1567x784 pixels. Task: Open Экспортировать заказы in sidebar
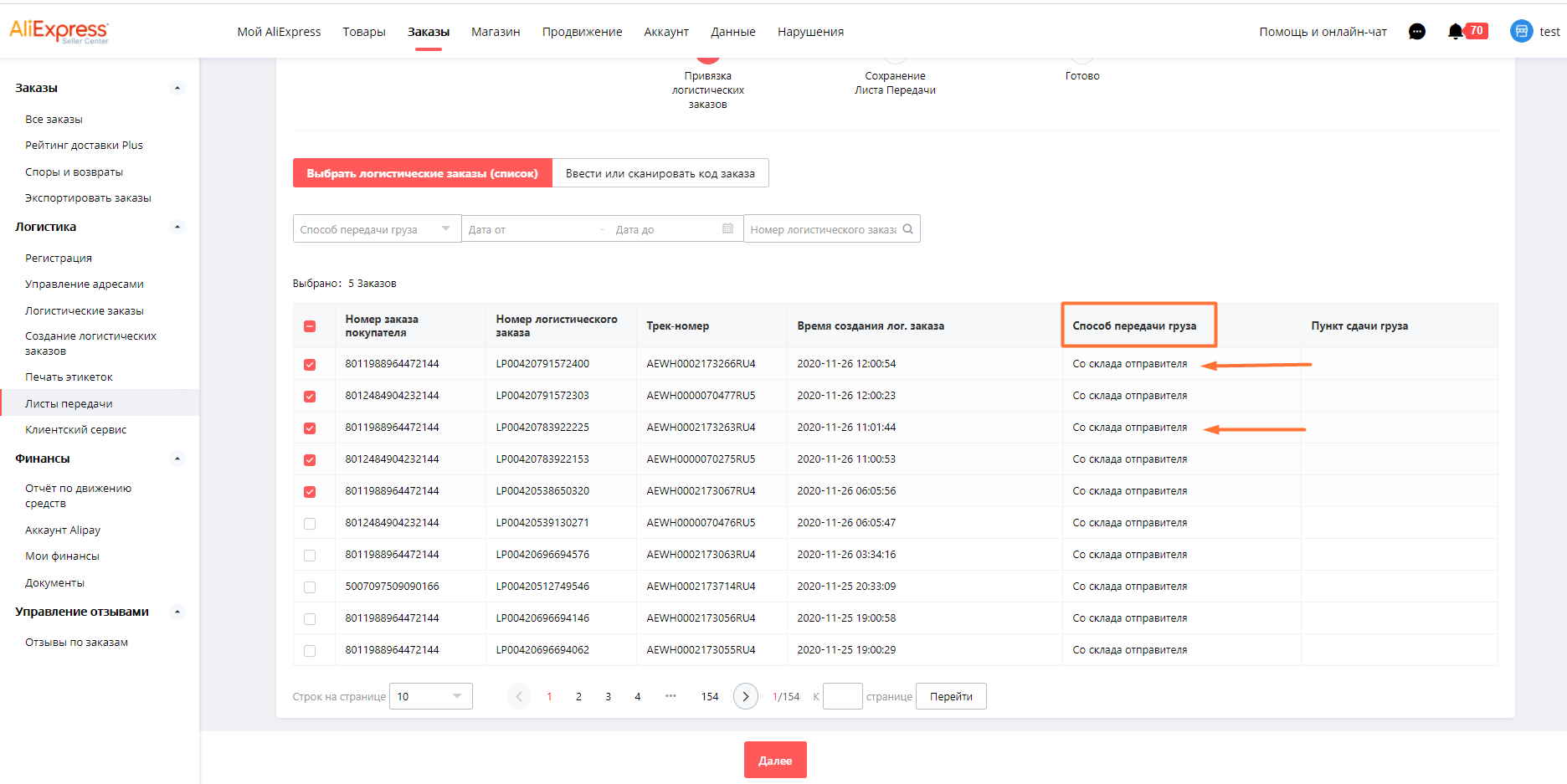coord(88,197)
